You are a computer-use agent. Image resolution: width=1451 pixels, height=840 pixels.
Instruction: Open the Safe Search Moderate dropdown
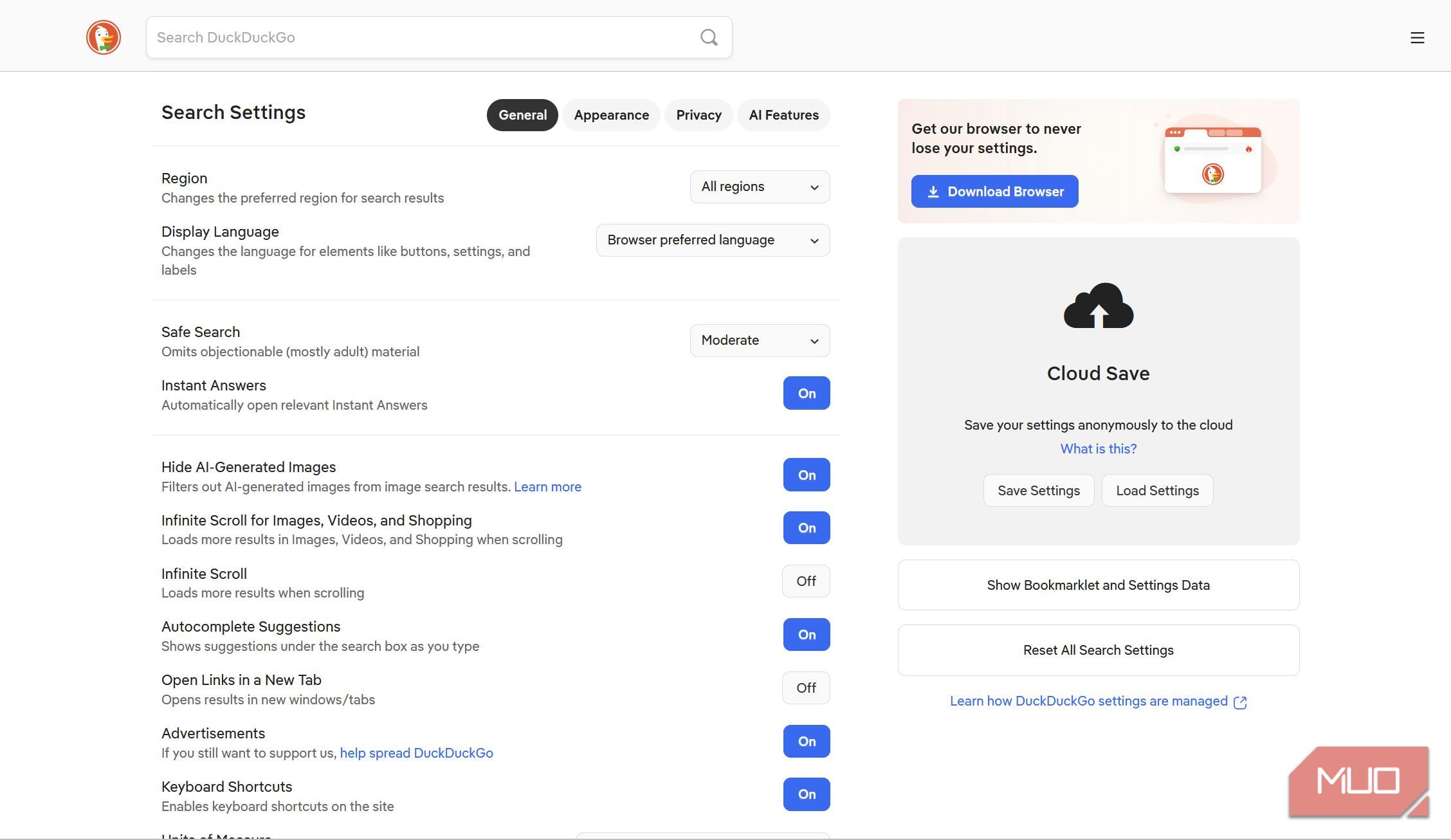pos(760,340)
